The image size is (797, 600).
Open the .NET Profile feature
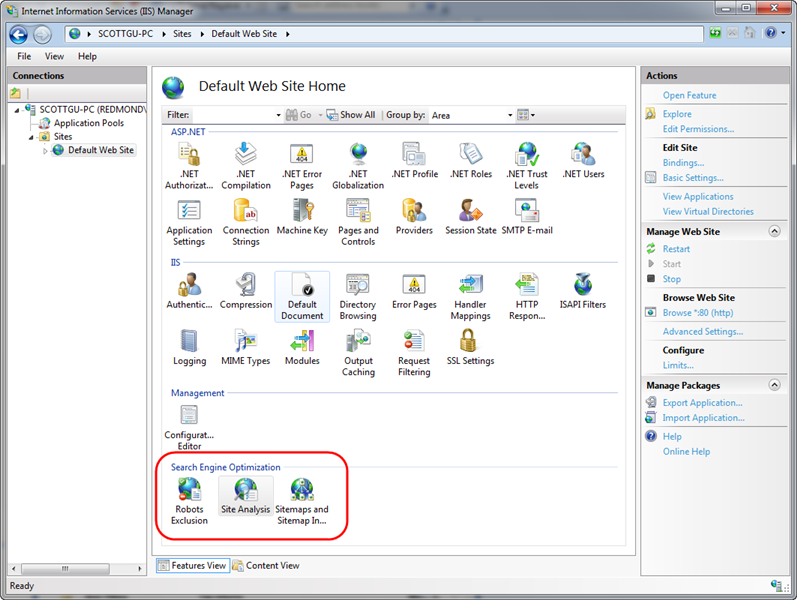coord(414,161)
